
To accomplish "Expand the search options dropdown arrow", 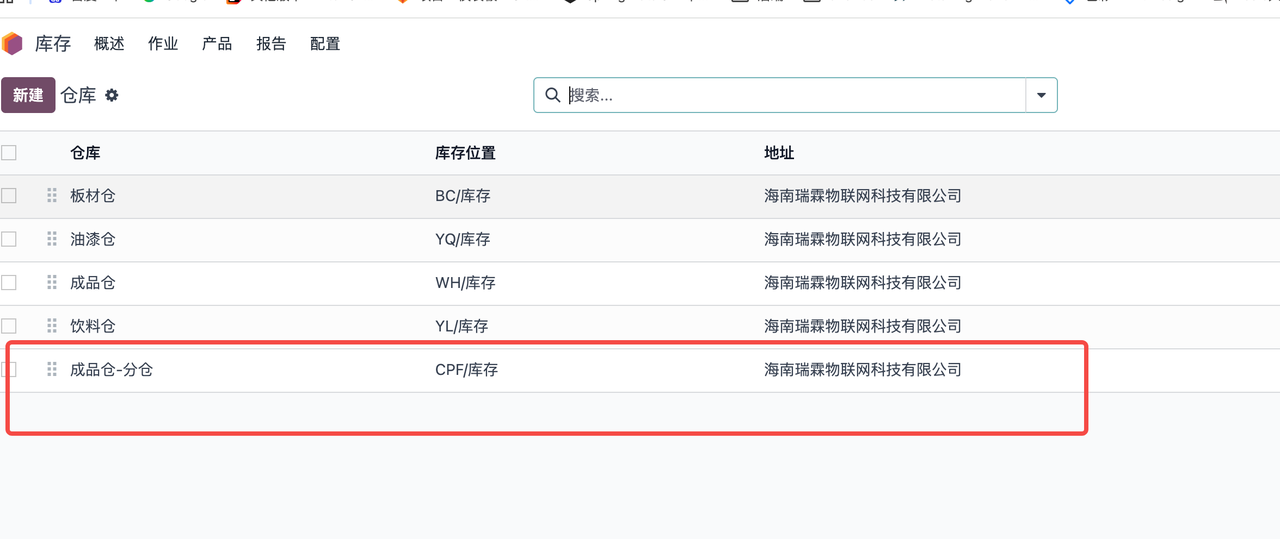I will pos(1041,95).
